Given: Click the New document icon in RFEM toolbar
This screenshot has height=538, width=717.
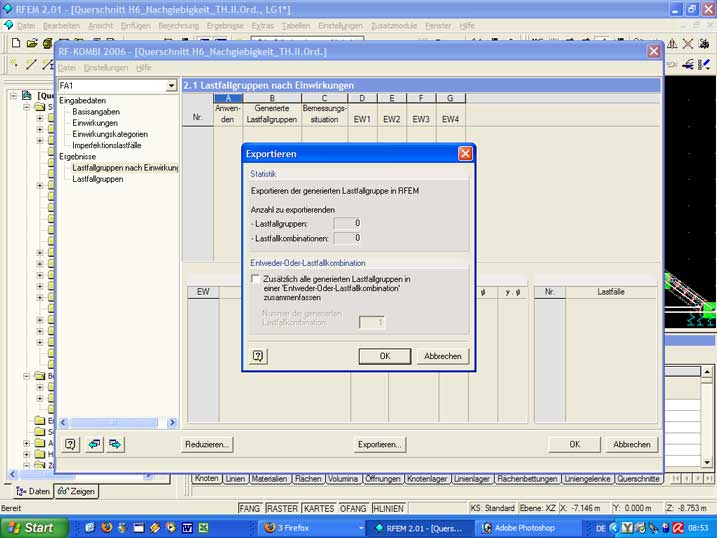Looking at the screenshot, I should [16, 43].
